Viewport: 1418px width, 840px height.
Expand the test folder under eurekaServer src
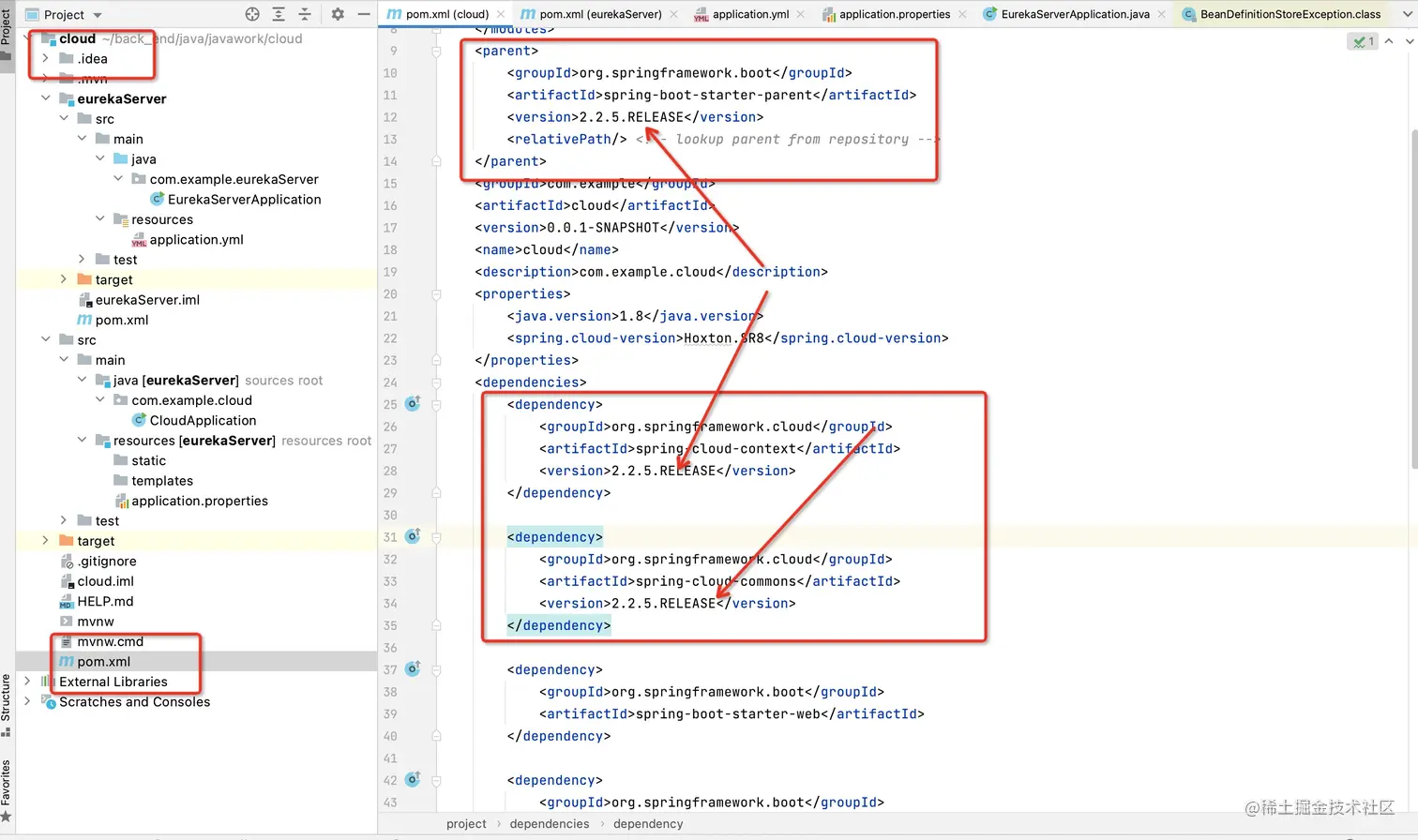82,259
